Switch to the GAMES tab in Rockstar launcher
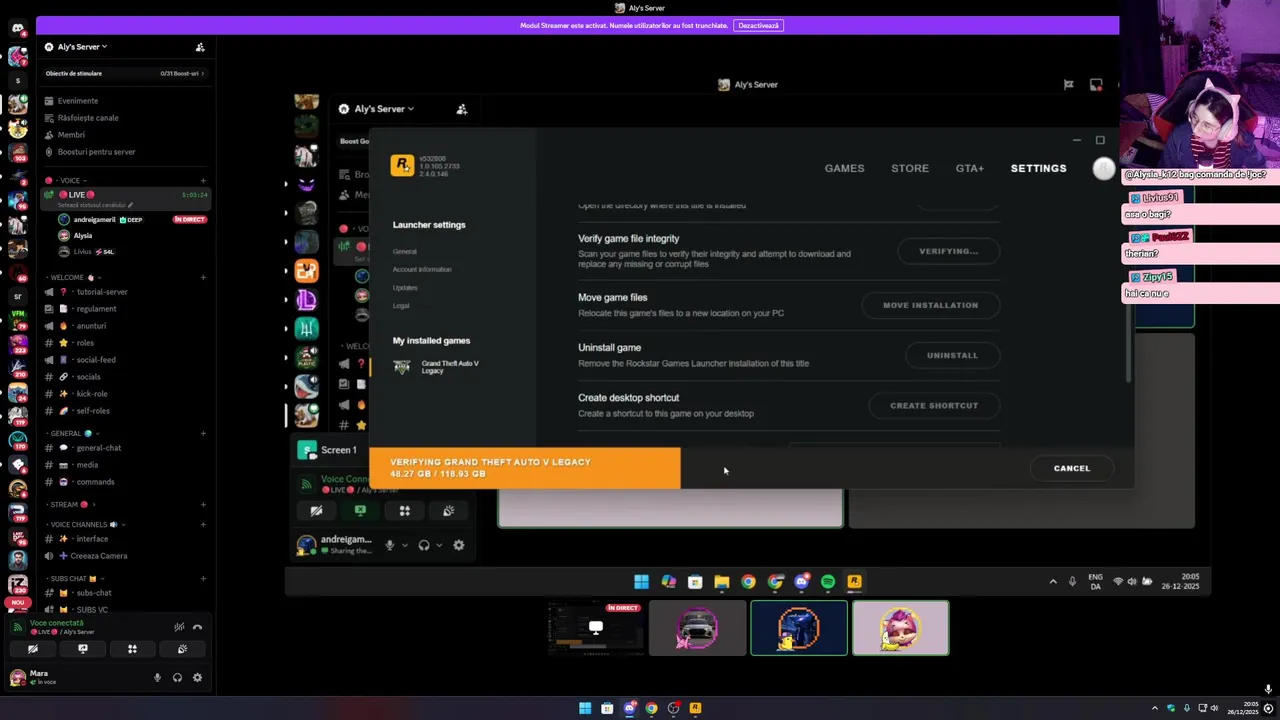1280x720 pixels. [x=844, y=168]
